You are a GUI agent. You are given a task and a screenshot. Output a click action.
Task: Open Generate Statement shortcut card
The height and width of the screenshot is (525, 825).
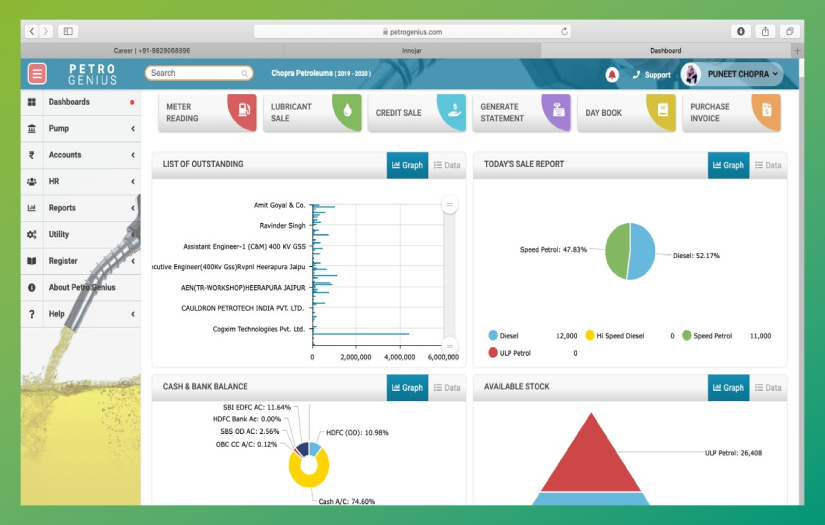521,113
